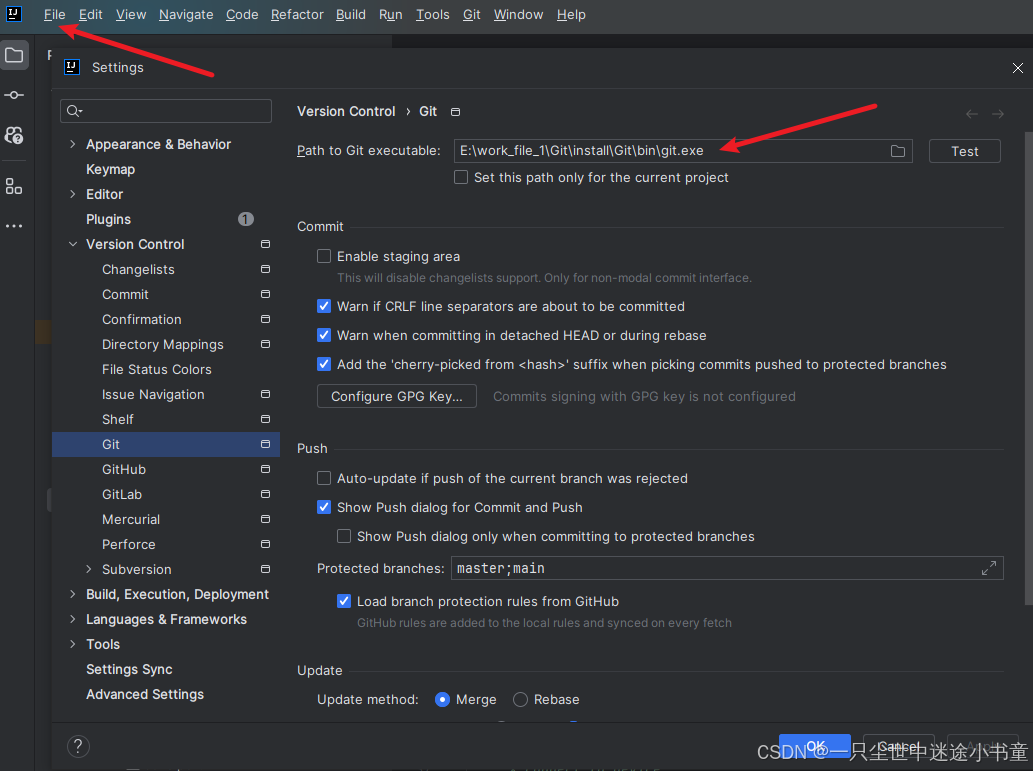
Task: Click the project icon next to GitLab
Action: pyautogui.click(x=265, y=494)
